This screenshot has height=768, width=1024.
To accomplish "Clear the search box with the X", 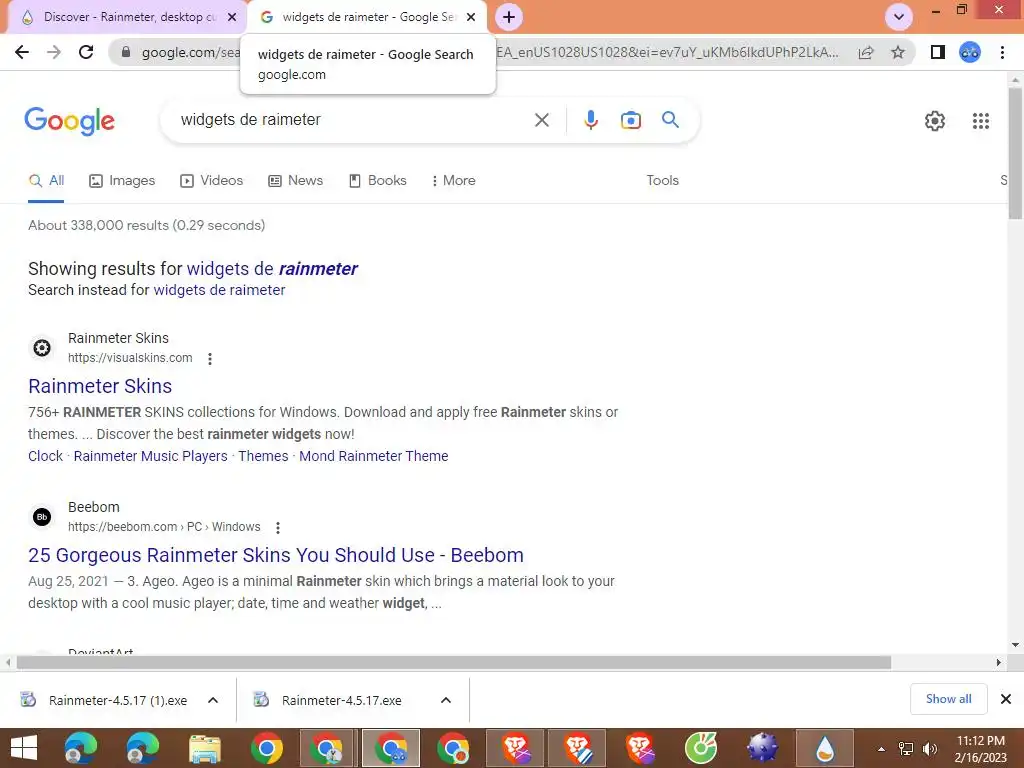I will tap(541, 120).
